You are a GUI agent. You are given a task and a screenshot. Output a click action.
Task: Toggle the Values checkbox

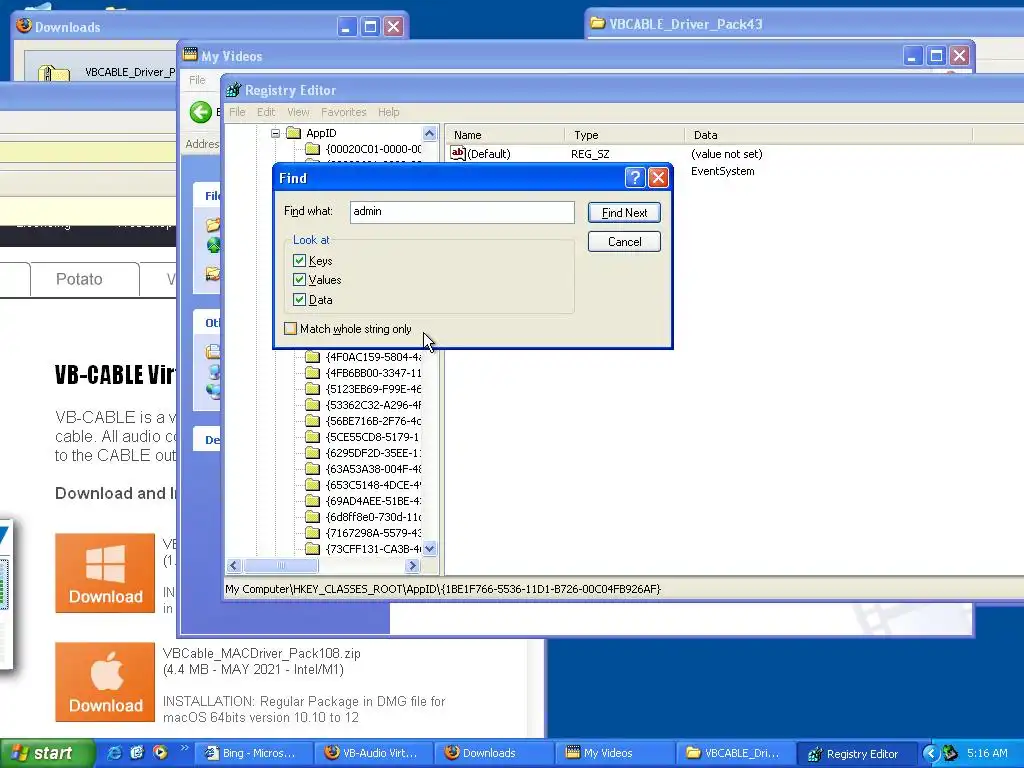(x=300, y=280)
